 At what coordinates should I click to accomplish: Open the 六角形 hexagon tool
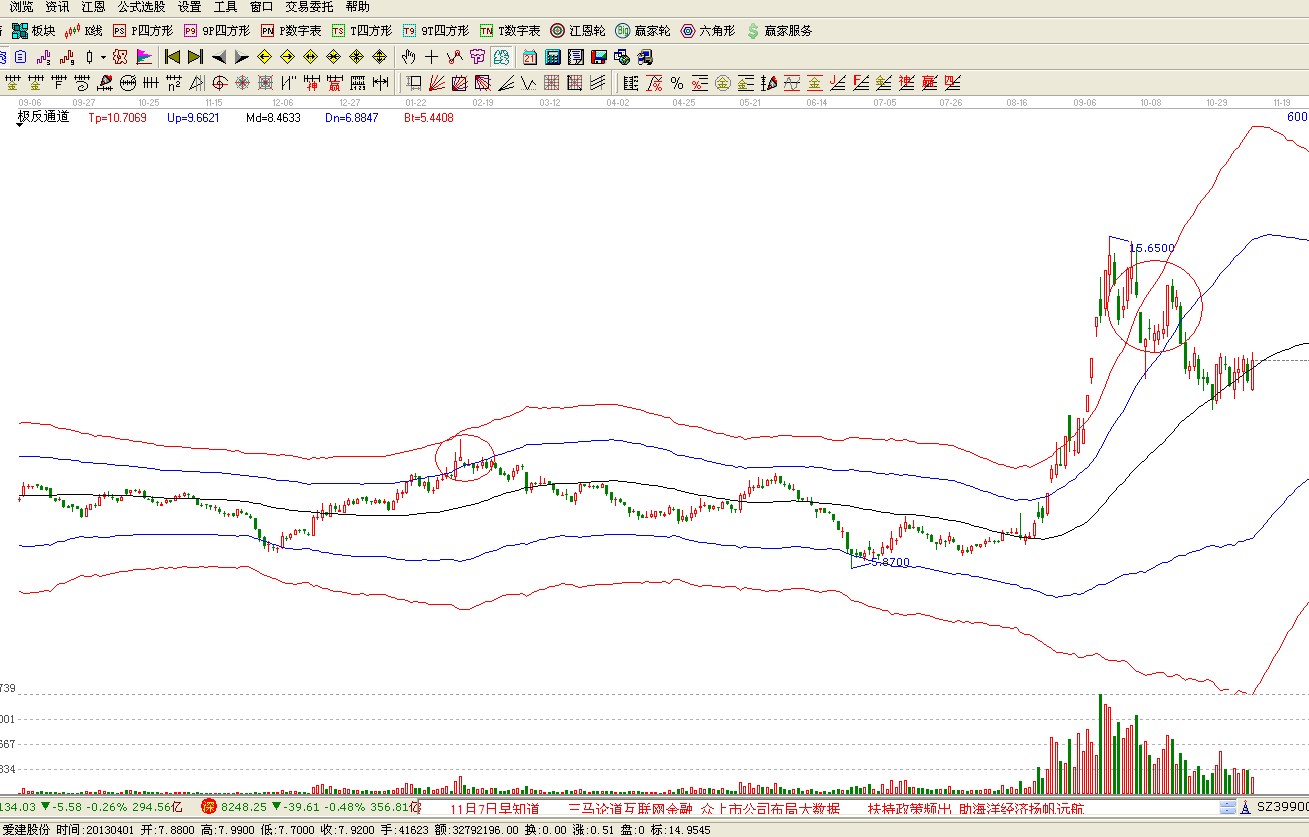tap(708, 31)
